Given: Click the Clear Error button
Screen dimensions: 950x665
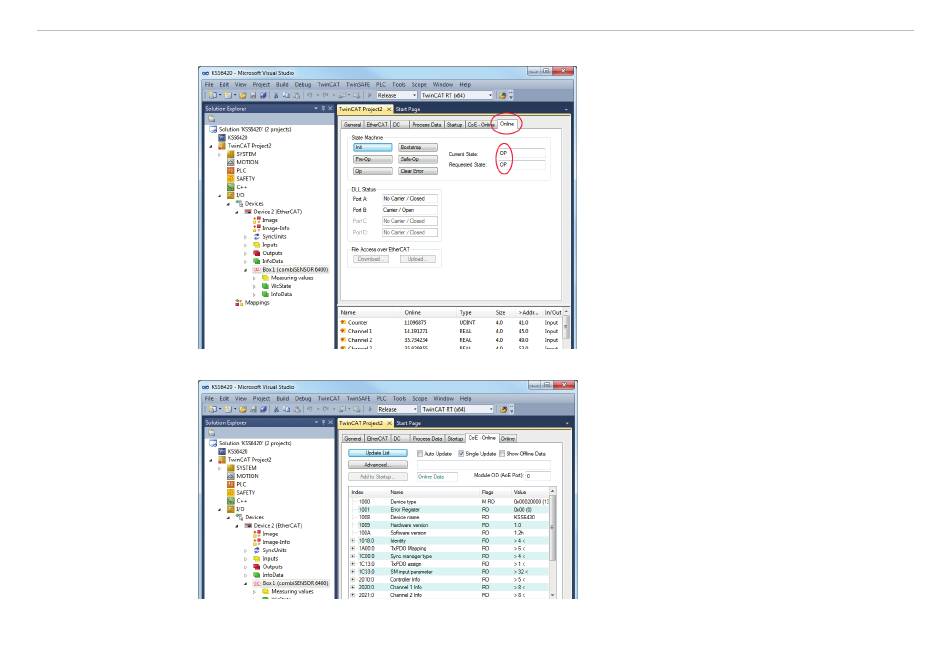Looking at the screenshot, I should [417, 171].
